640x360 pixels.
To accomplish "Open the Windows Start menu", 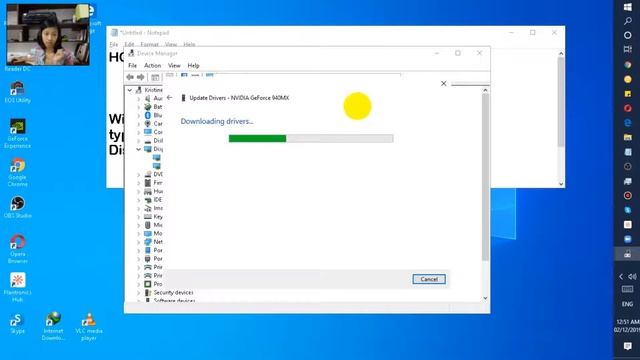I will point(627,7).
